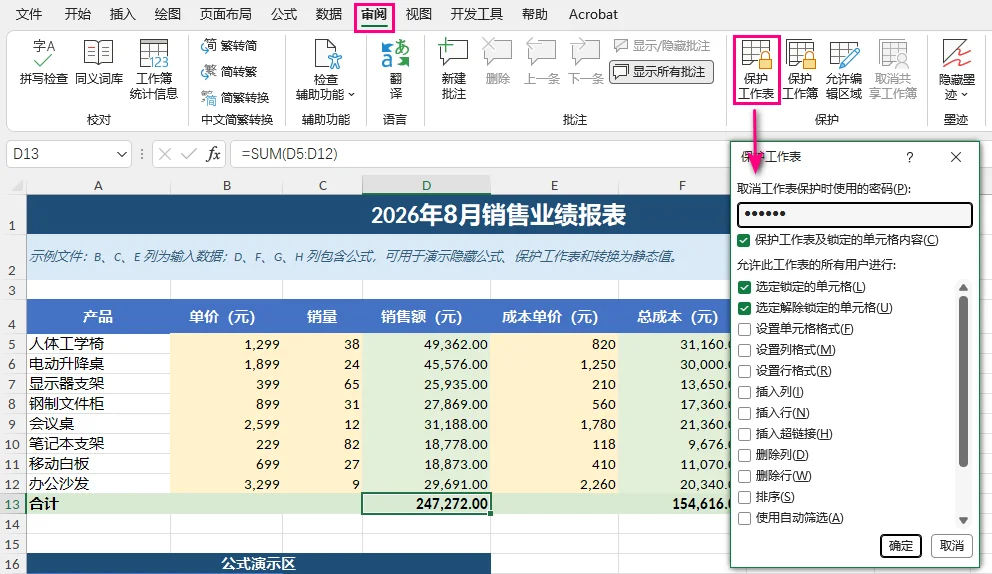
Task: Click the permissions list scrollbar thumb
Action: 964,381
